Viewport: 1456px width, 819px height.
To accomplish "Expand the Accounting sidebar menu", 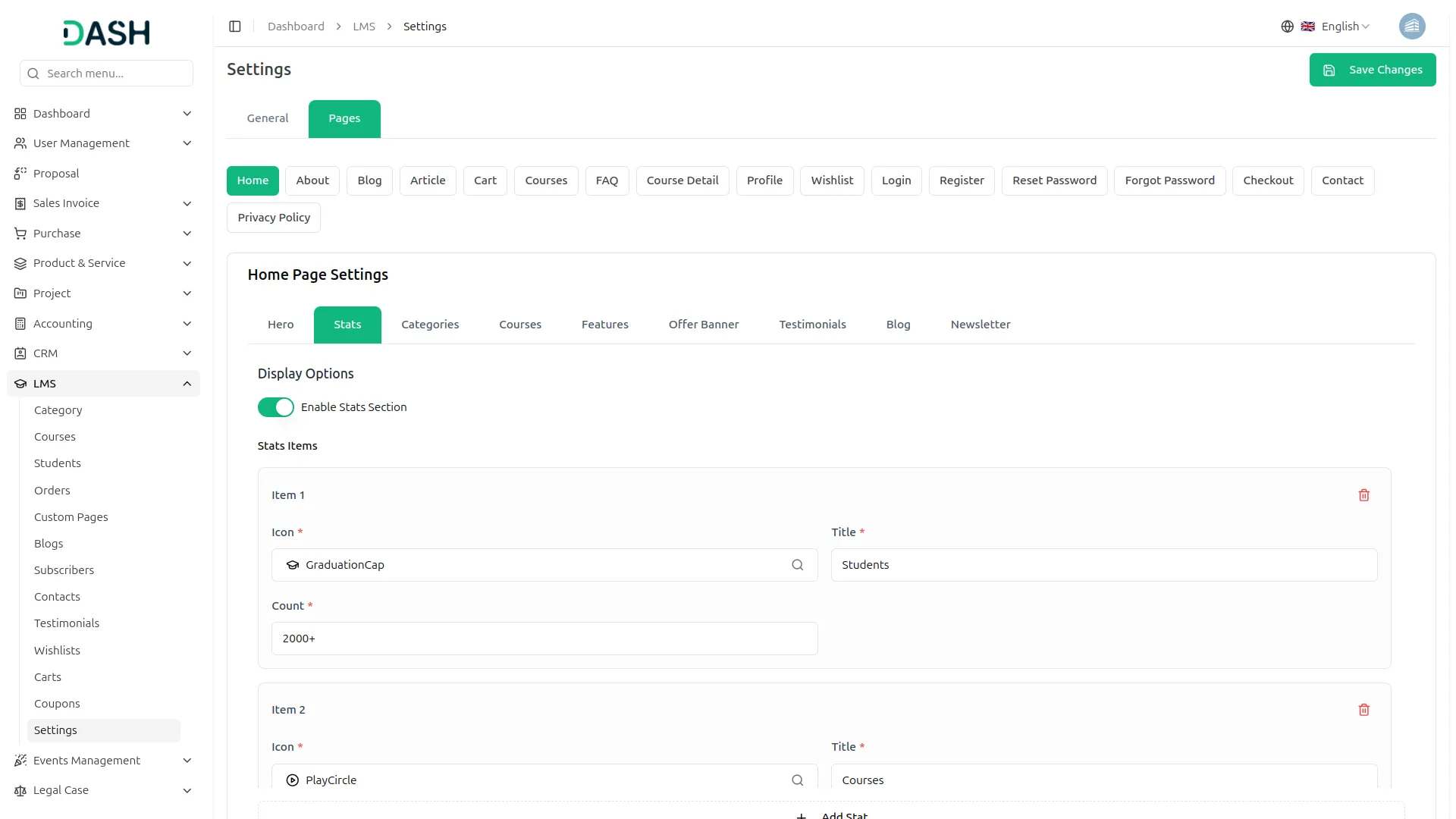I will point(187,324).
